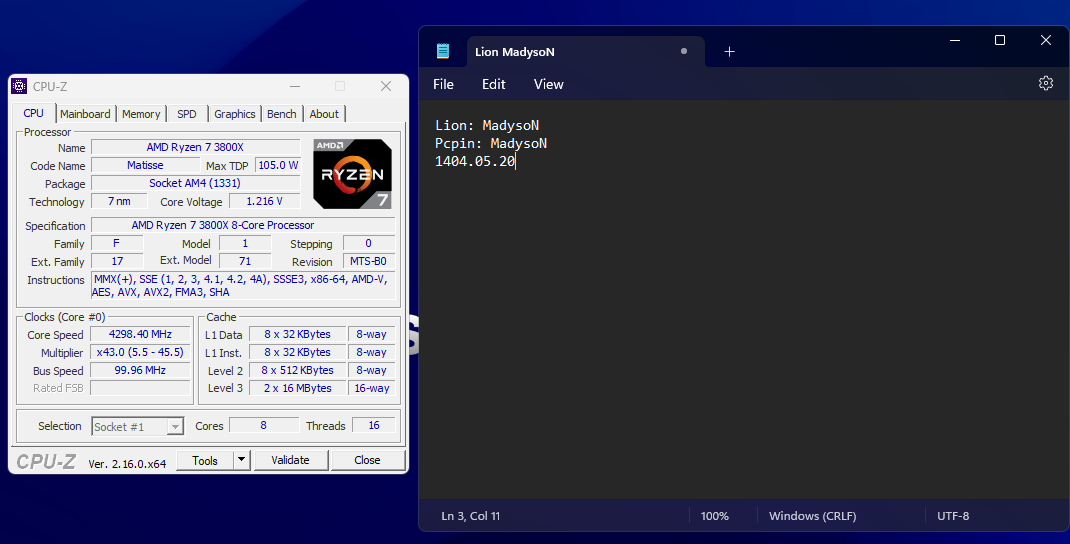Viewport: 1070px width, 544px height.
Task: Click the Bus Speed value 99.96 MHz
Action: (140, 370)
